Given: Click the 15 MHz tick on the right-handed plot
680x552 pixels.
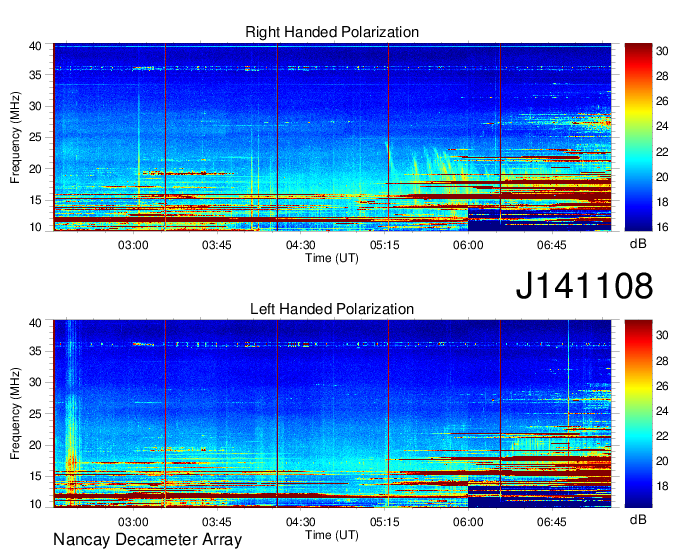Looking at the screenshot, I should (35, 200).
